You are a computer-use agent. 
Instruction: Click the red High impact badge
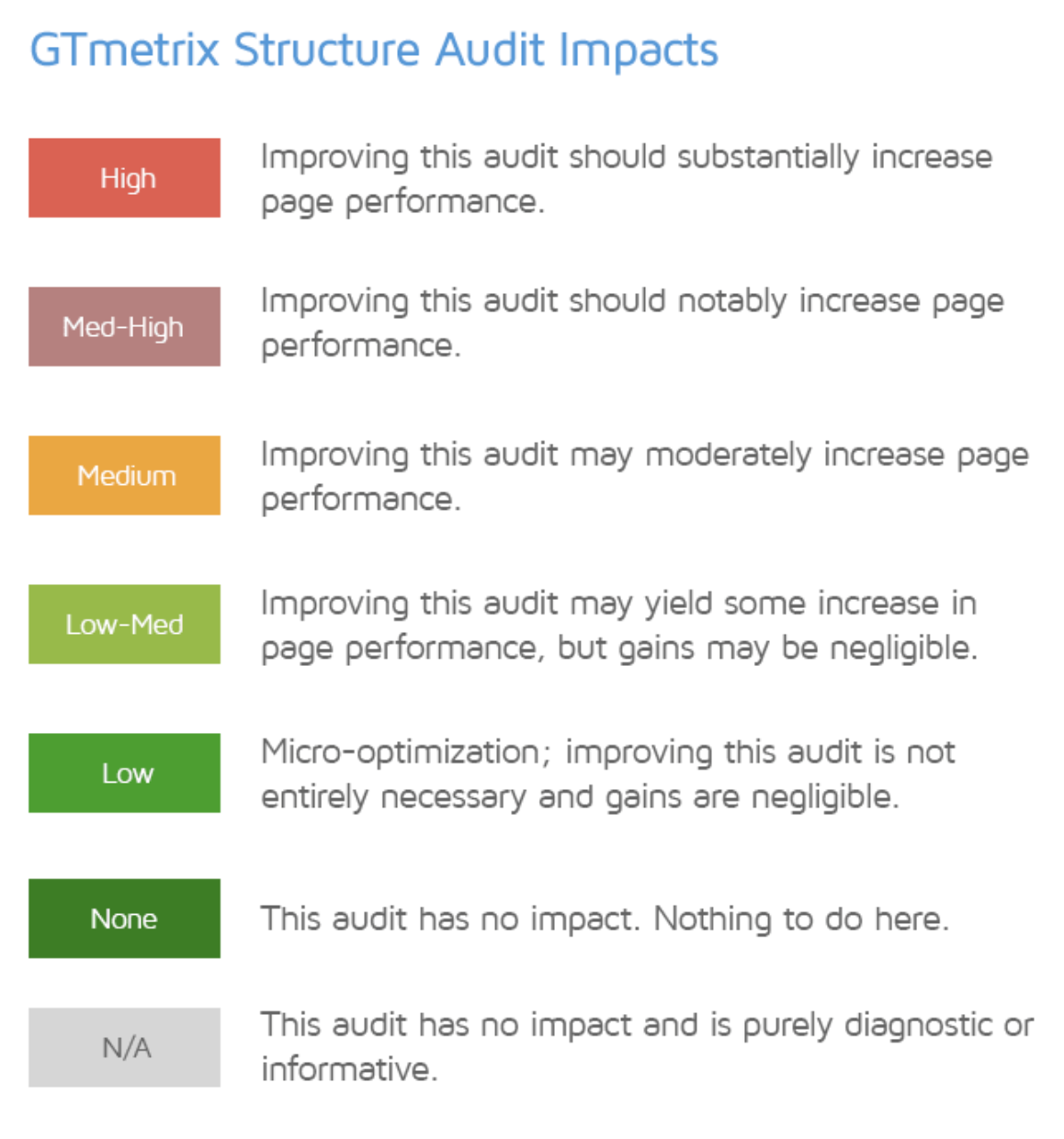(x=124, y=178)
